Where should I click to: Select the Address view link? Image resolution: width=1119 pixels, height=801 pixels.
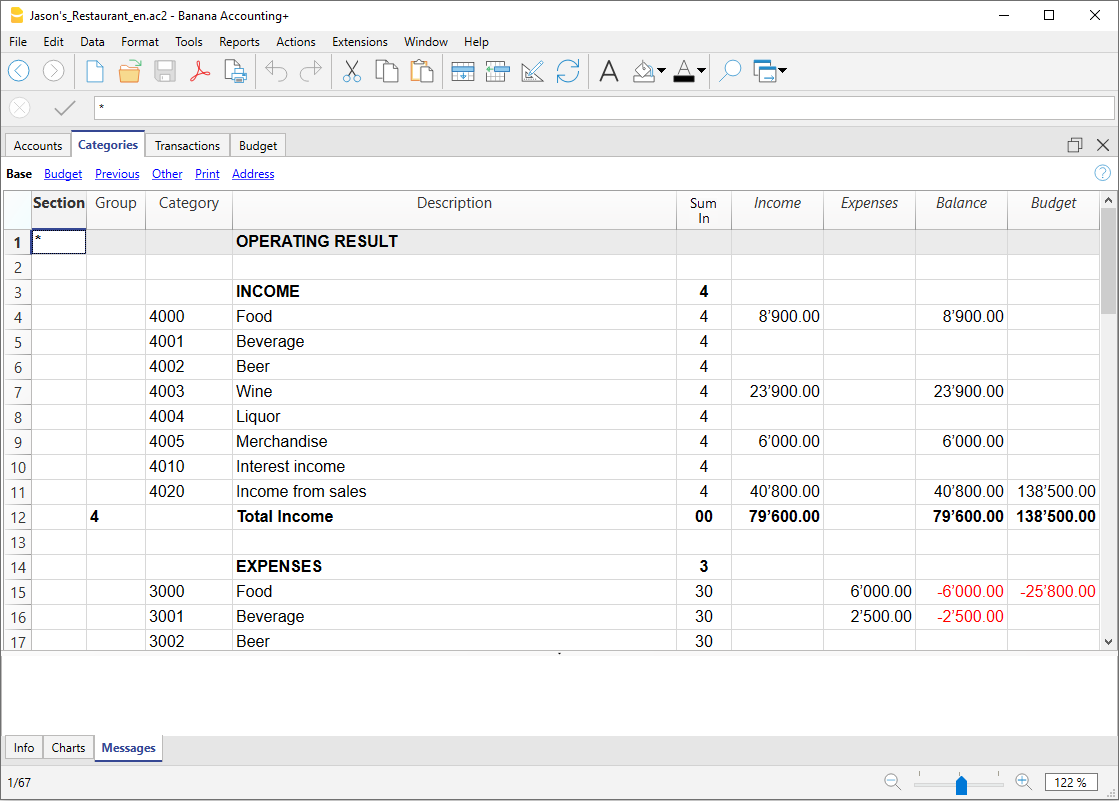tap(253, 173)
